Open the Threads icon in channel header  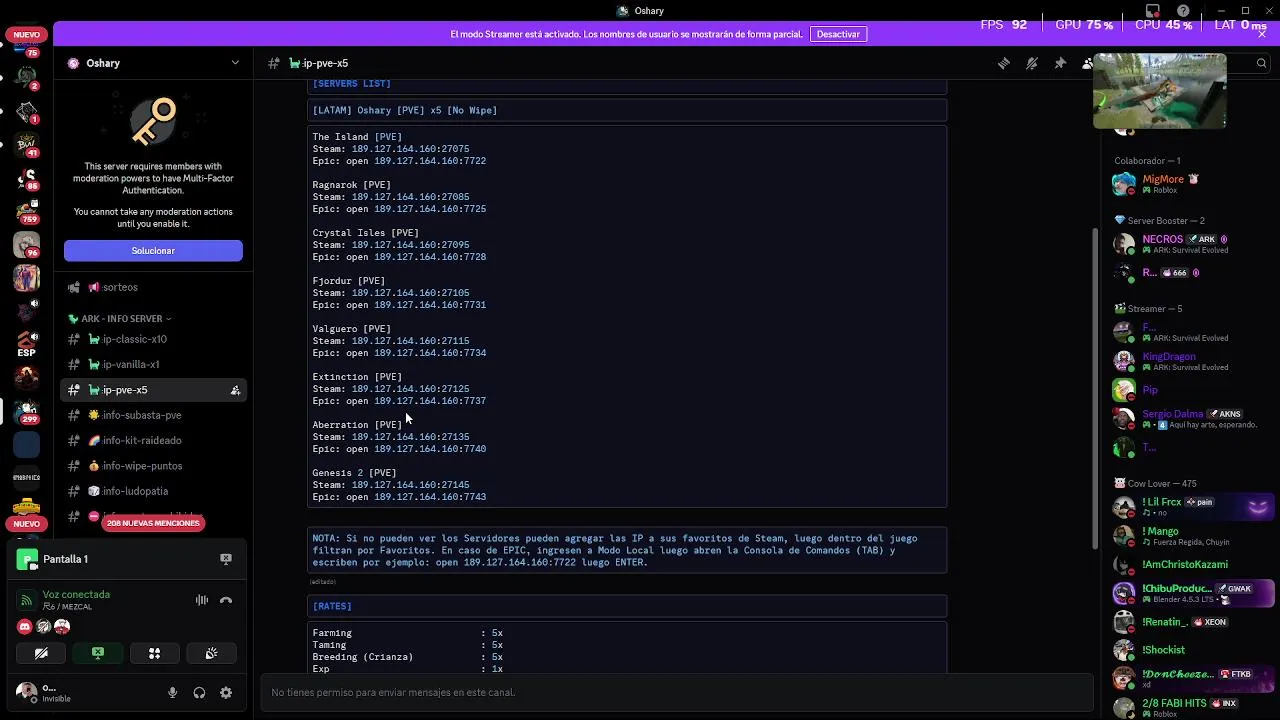tap(1004, 63)
